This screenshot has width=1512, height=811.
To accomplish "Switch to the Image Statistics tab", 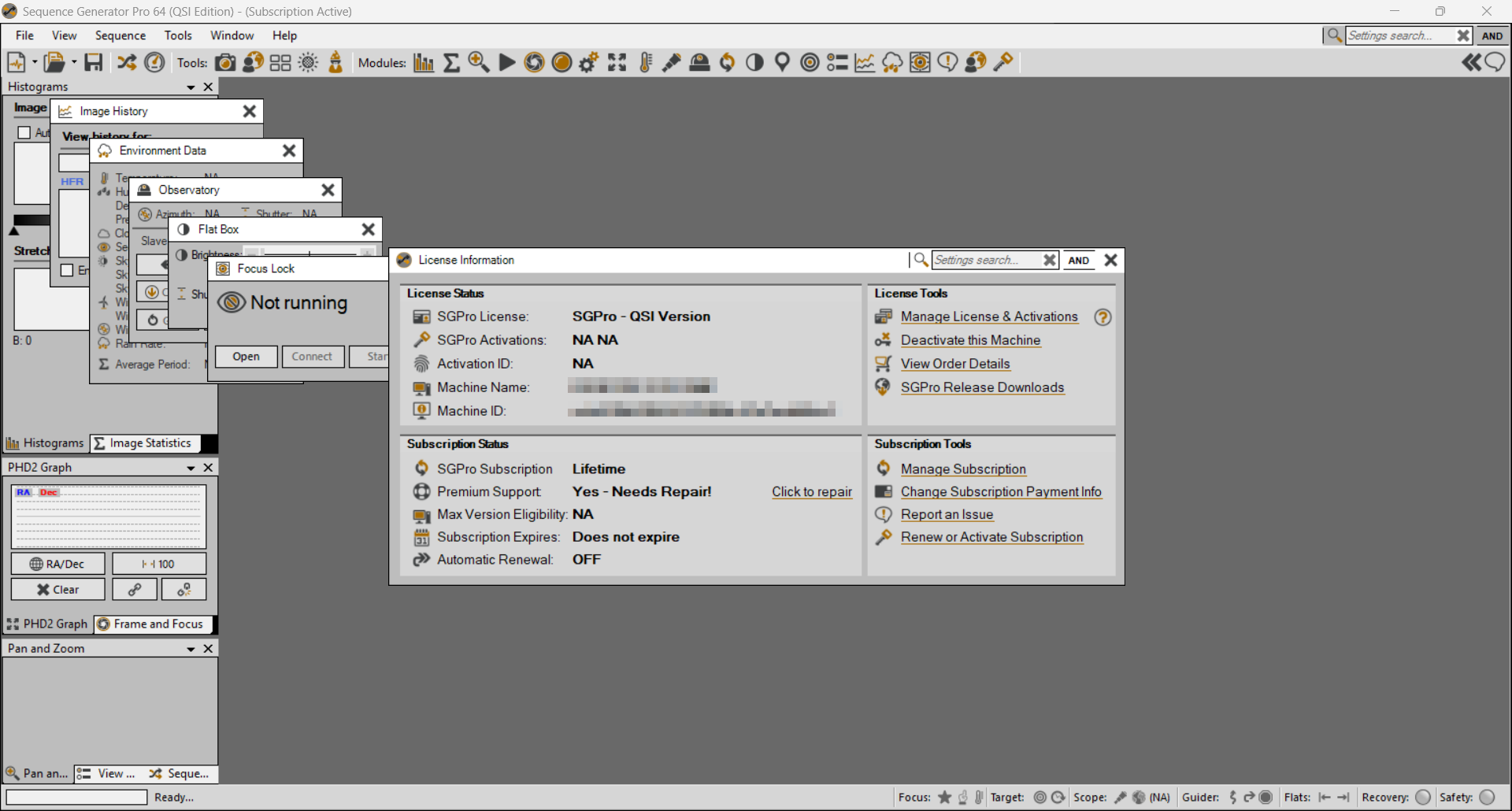I will coord(143,443).
